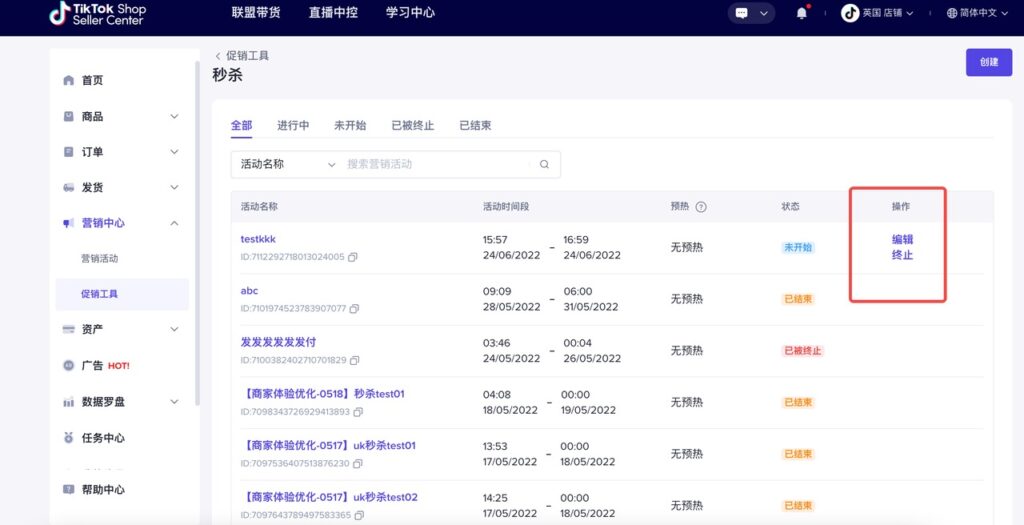Image resolution: width=1024 pixels, height=525 pixels.
Task: Click the megaphone icon beside 营销中心
Action: tap(69, 223)
